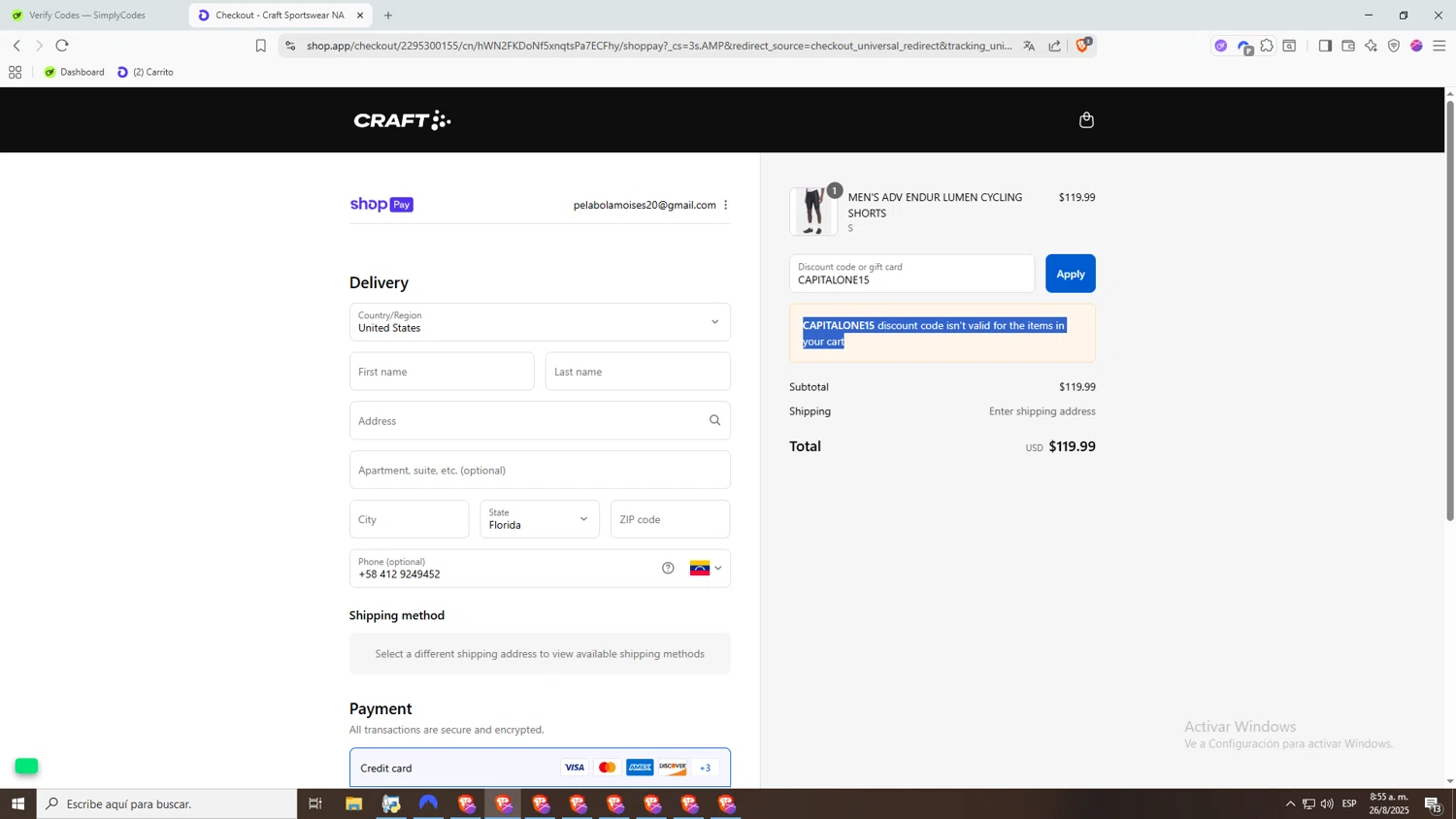Open the translate page icon
The height and width of the screenshot is (819, 1456).
[1029, 46]
